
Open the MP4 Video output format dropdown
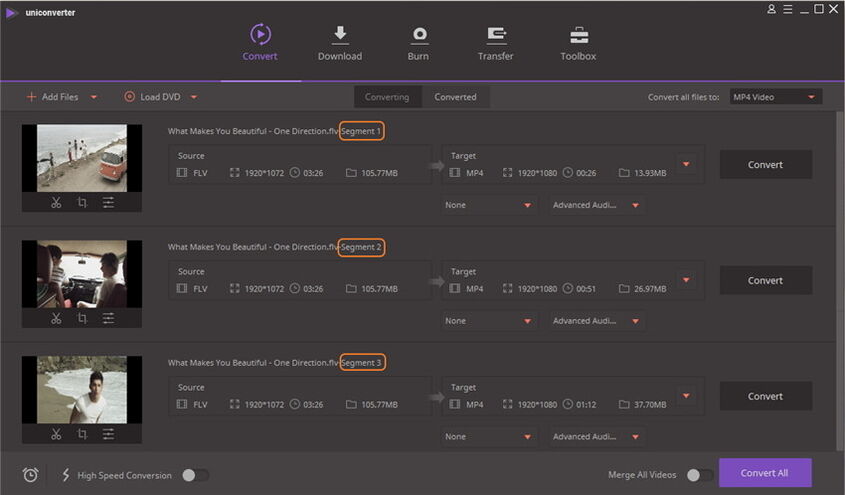point(776,97)
